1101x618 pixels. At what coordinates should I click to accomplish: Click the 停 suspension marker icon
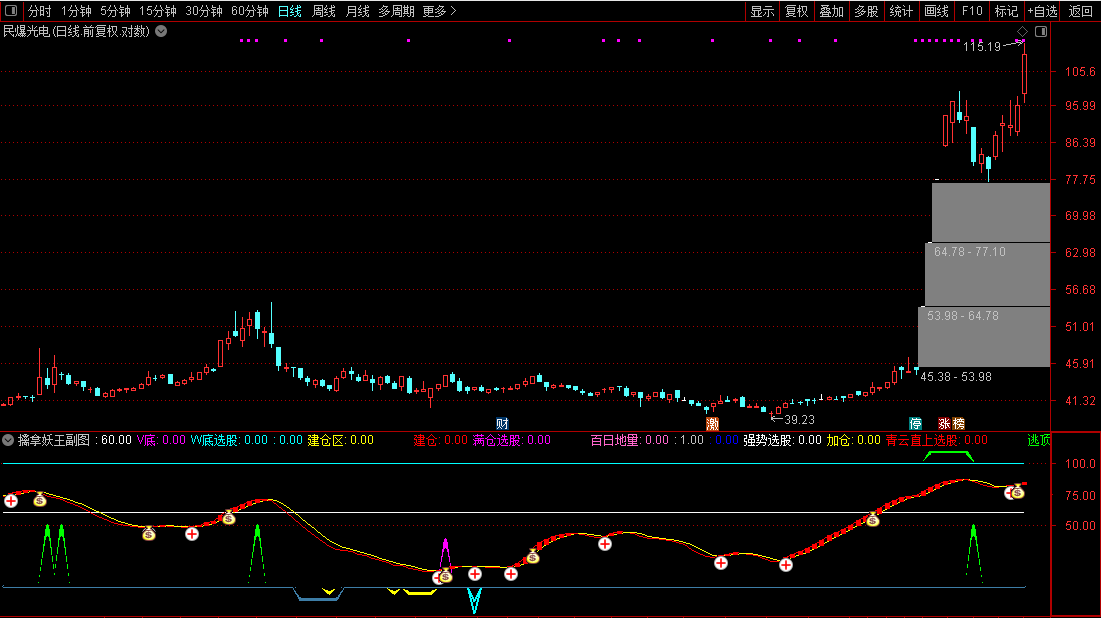pos(915,423)
